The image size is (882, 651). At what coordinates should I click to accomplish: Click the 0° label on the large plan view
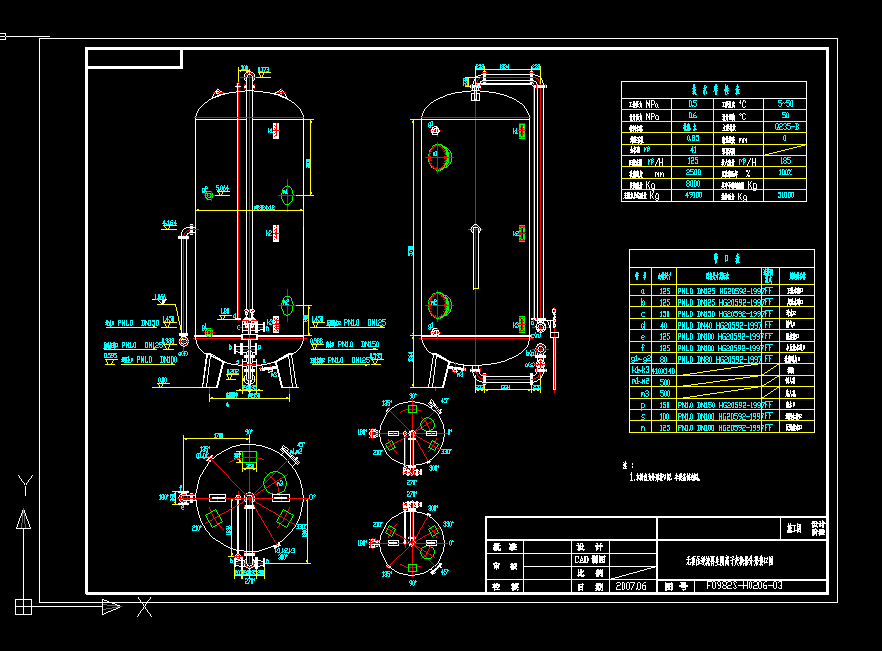point(313,497)
